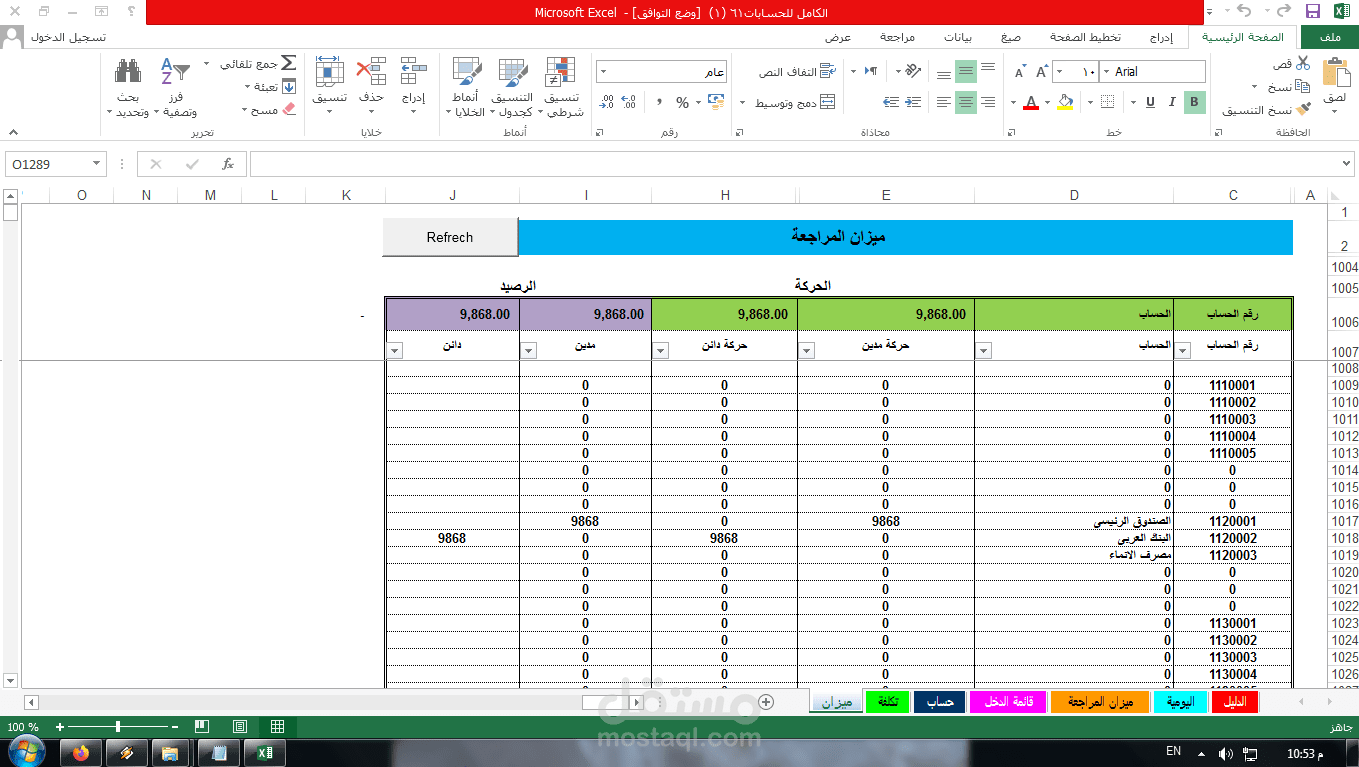The image size is (1359, 767).
Task: Click the Merge and Center (دمج وتوسيط) icon
Action: tap(827, 102)
